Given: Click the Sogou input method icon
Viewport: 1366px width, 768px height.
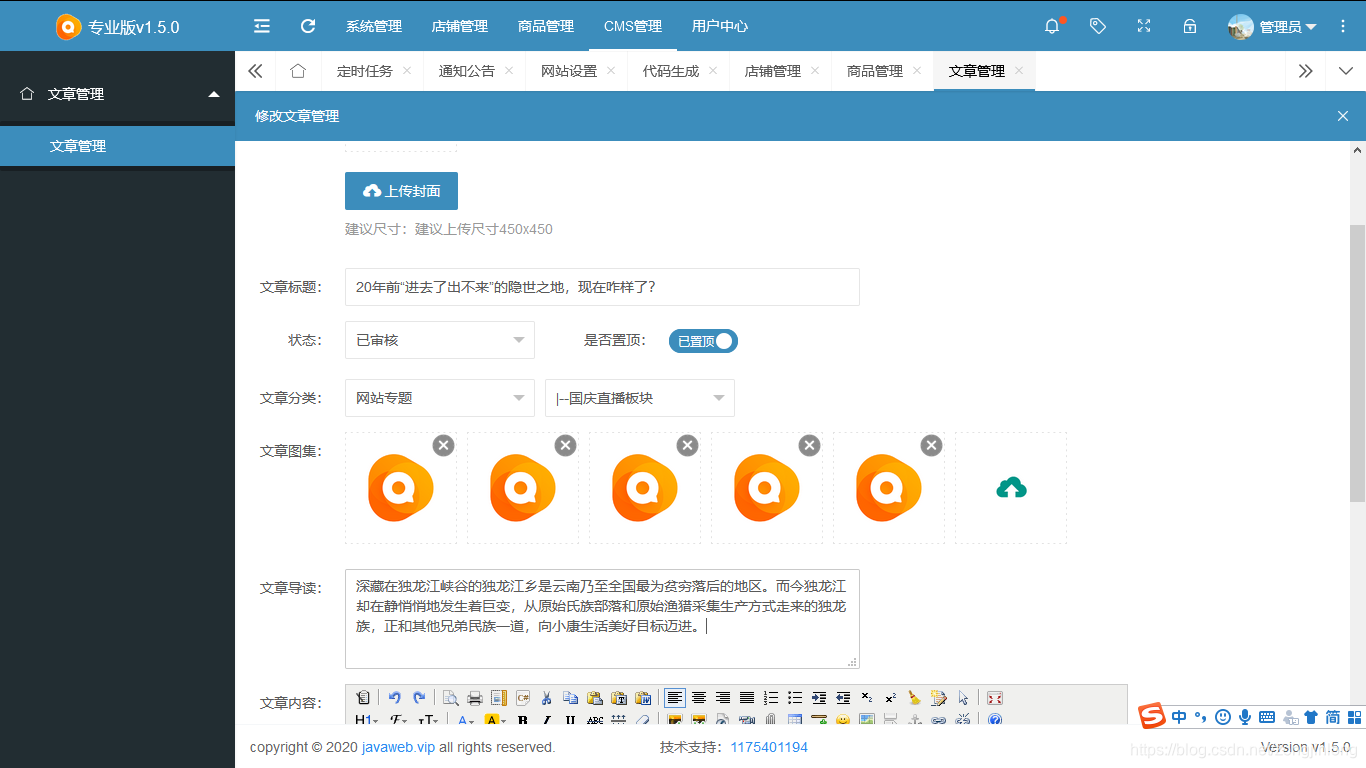Looking at the screenshot, I should click(x=1153, y=716).
